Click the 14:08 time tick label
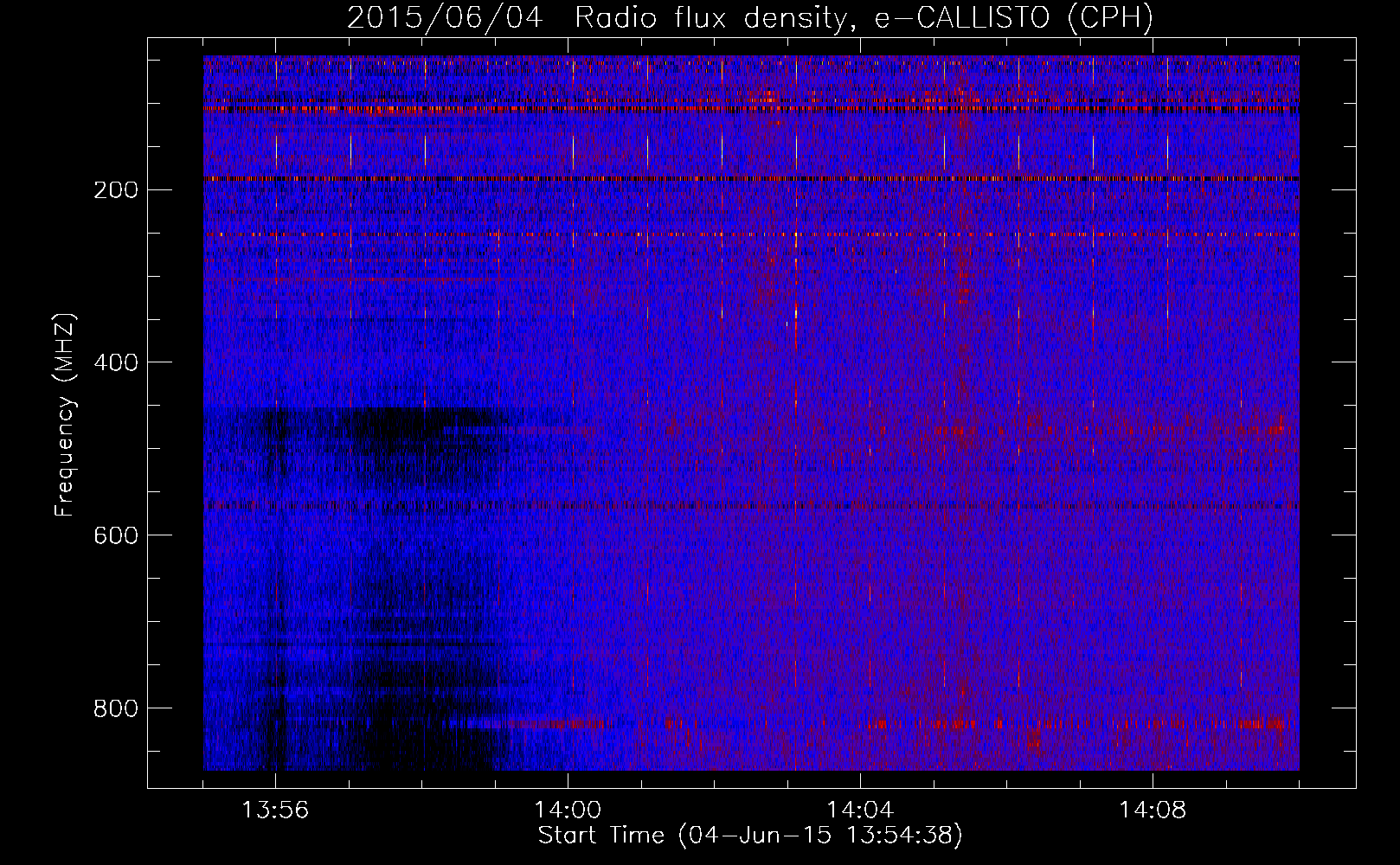Screen dimensions: 1400x865 click(x=1153, y=811)
